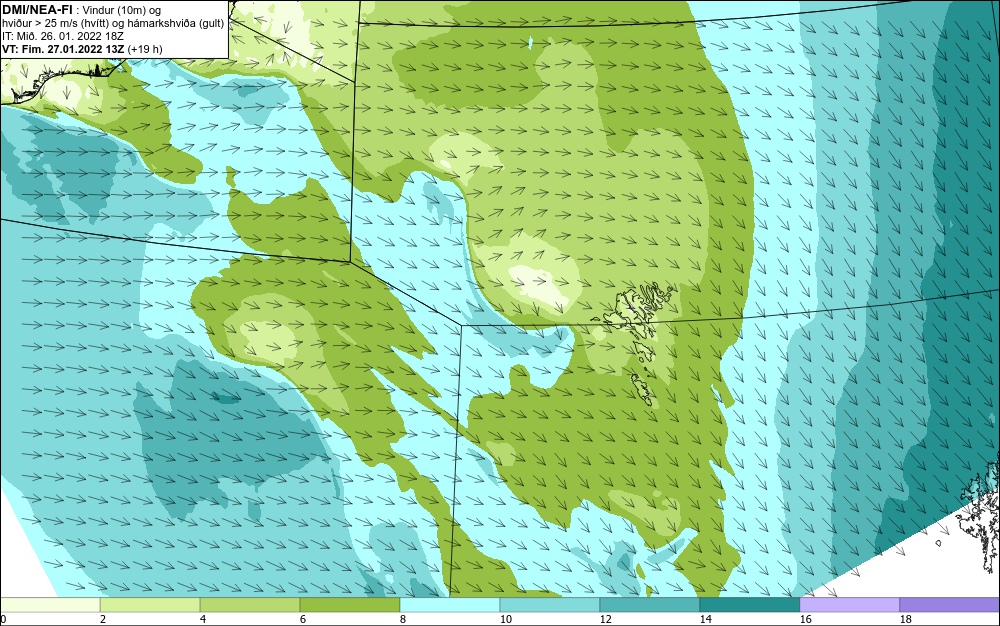
Task: Click the 'IT: Mið. 26. 01. 2022 18Z' initial time
Action: [62, 36]
